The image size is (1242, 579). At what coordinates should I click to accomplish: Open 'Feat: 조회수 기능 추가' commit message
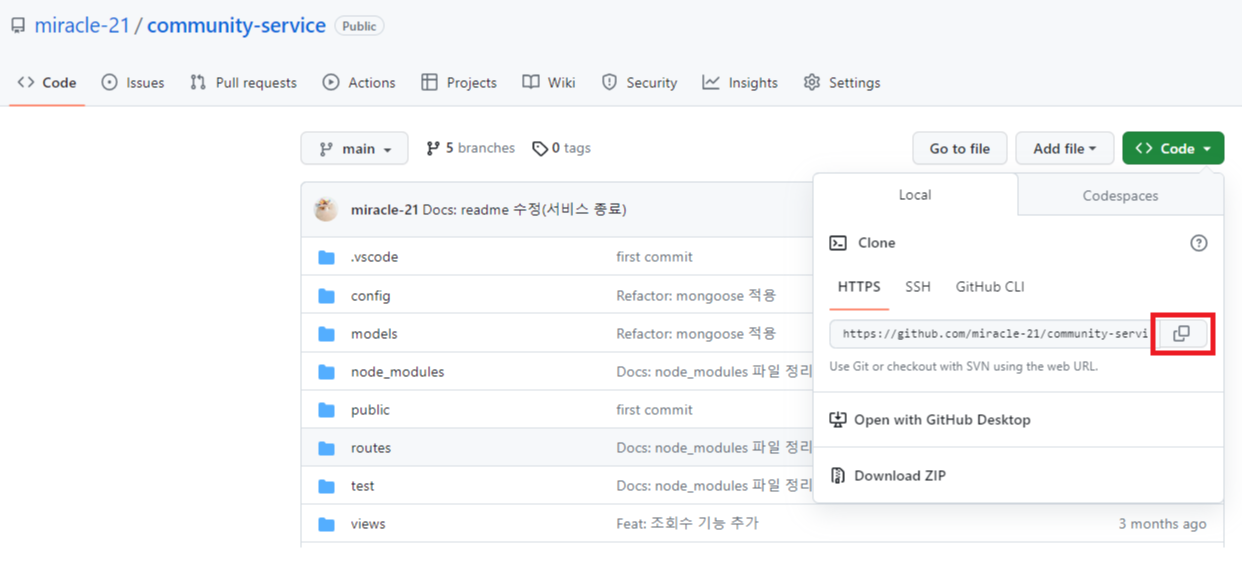(687, 523)
